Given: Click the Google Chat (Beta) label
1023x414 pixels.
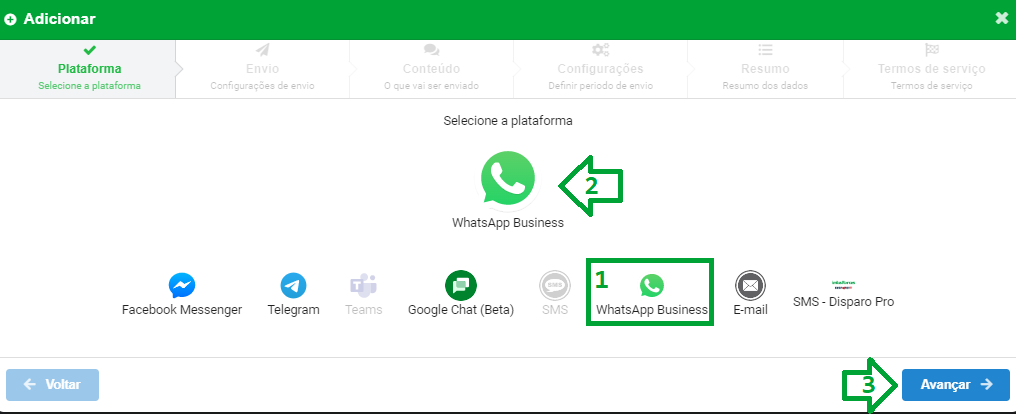Looking at the screenshot, I should point(461,310).
